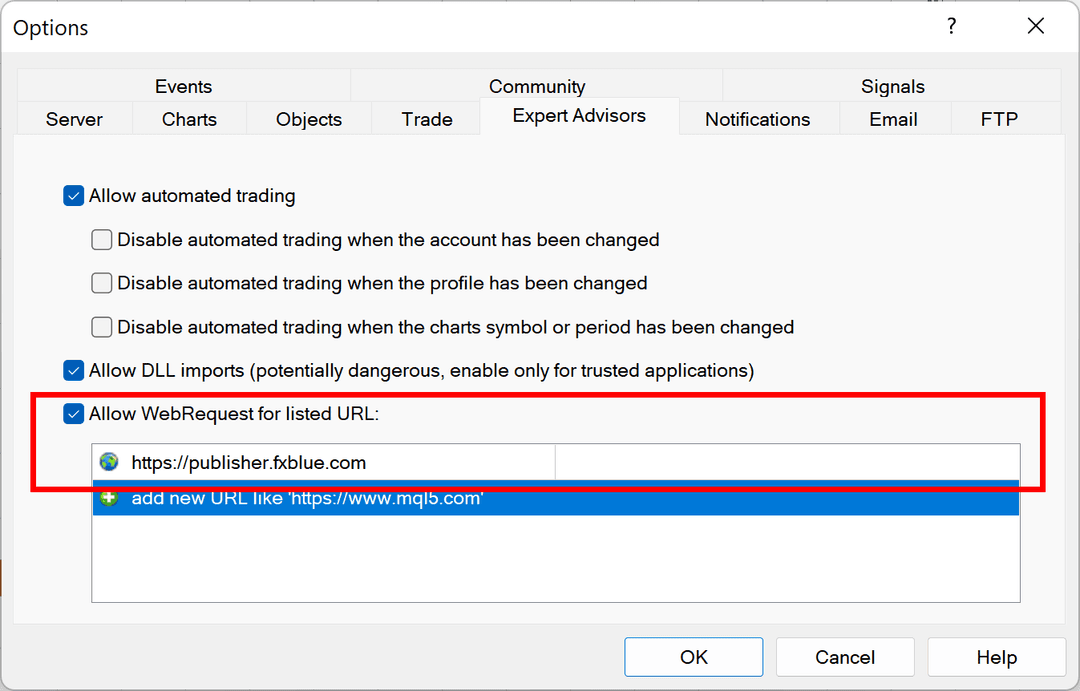Uncheck 'Allow automated trading'
The height and width of the screenshot is (691, 1080).
73,195
